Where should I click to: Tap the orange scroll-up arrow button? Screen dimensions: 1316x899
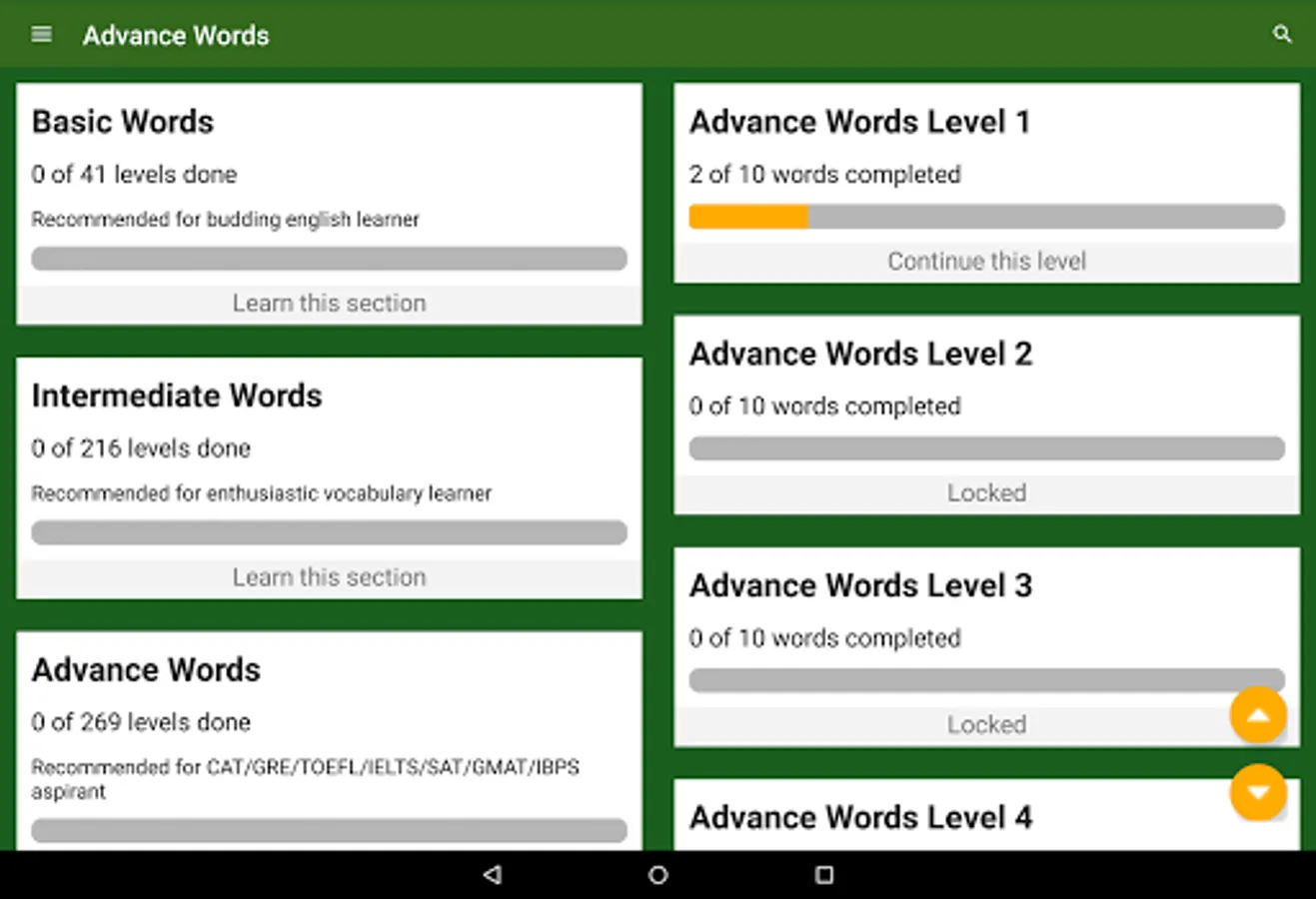coord(1258,715)
